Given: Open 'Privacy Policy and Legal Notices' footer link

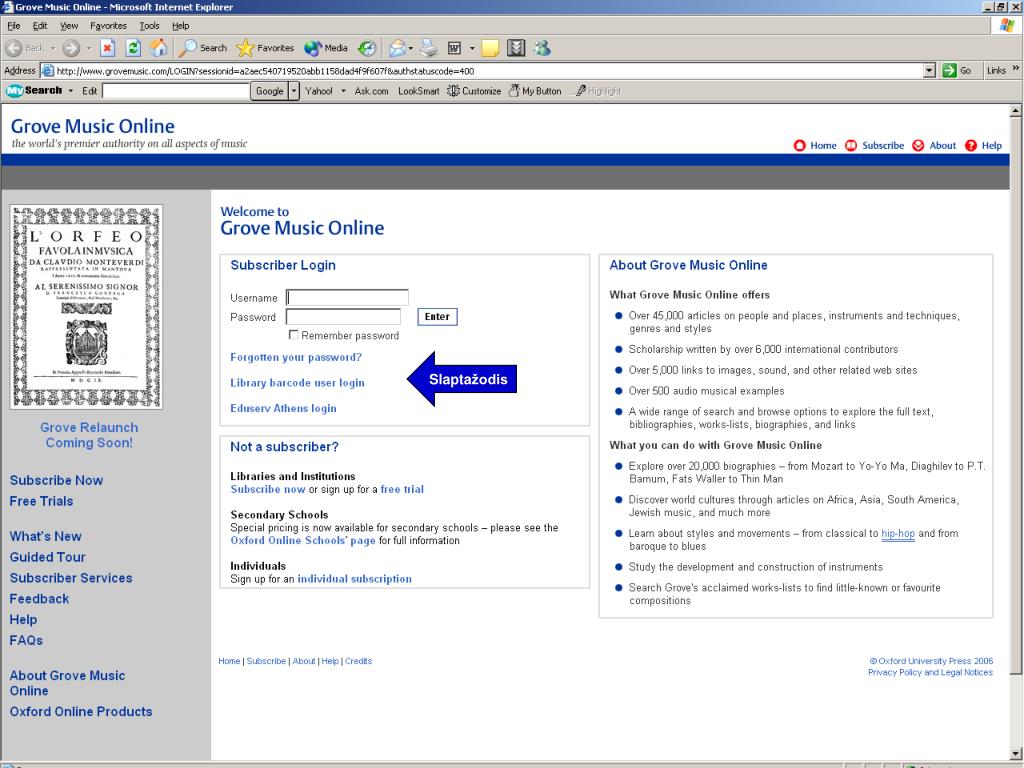Looking at the screenshot, I should tap(931, 672).
